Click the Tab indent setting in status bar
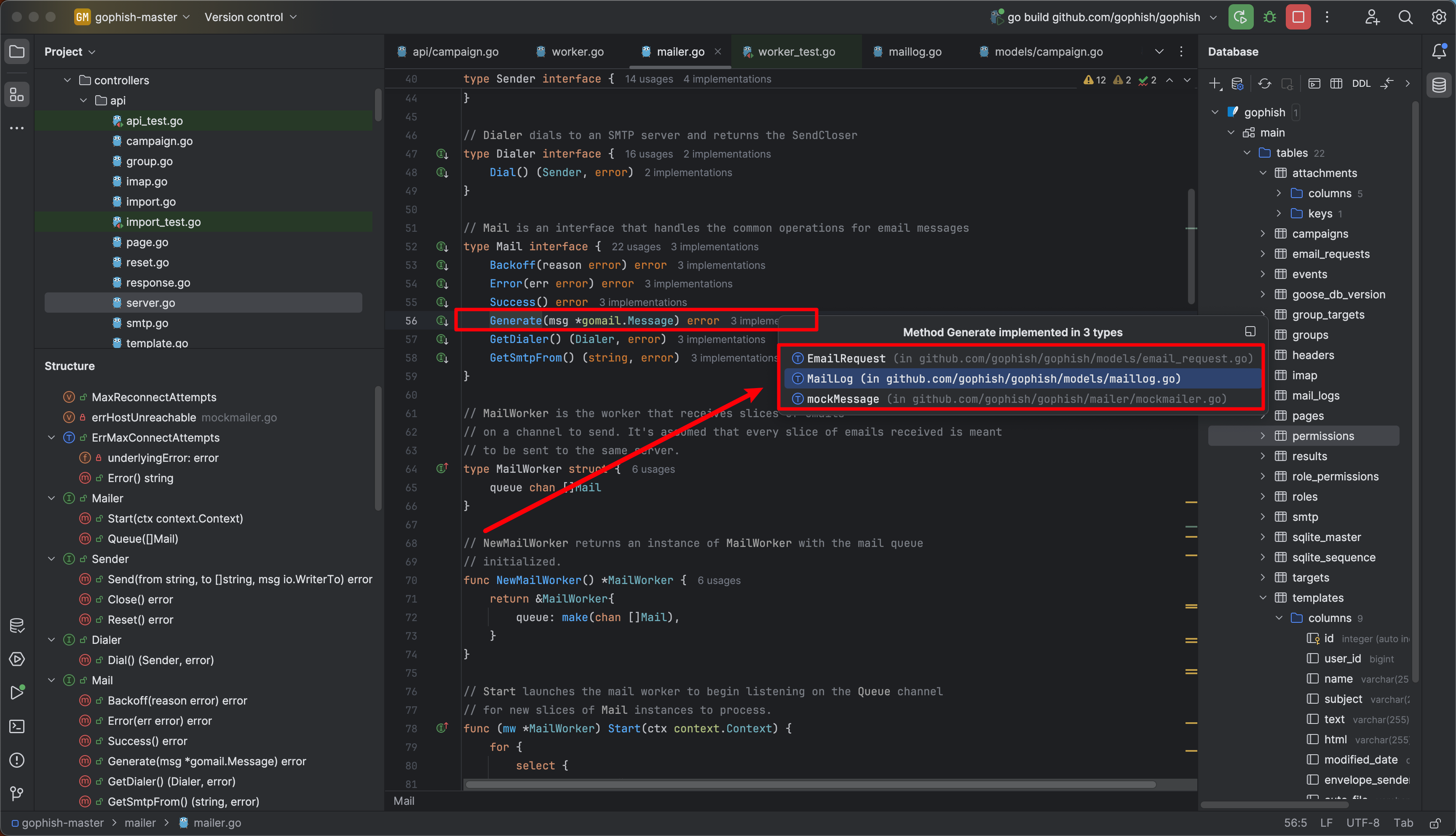The width and height of the screenshot is (1456, 836). (1403, 823)
